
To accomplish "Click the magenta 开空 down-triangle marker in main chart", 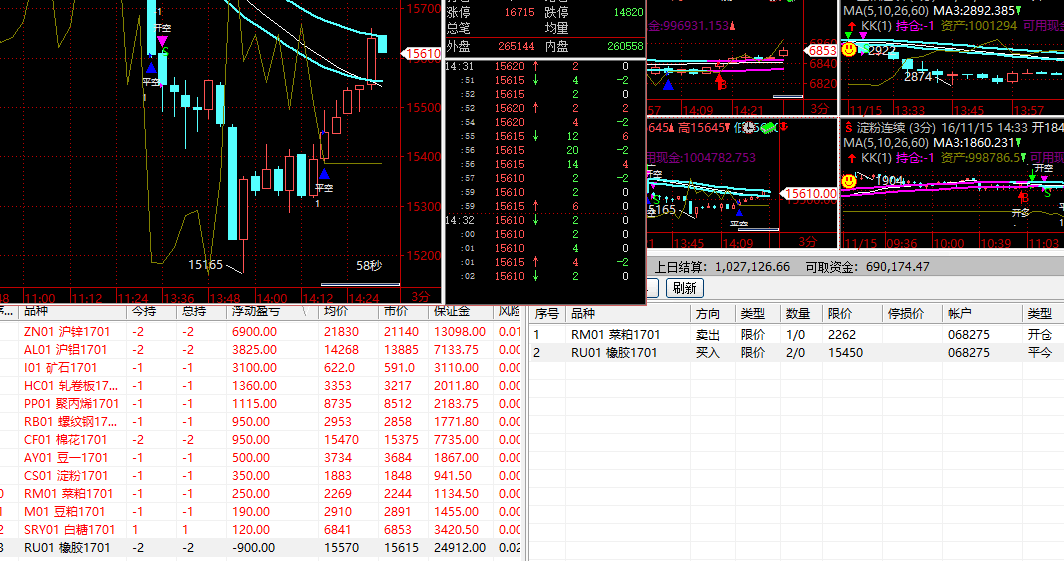I will click(x=162, y=42).
